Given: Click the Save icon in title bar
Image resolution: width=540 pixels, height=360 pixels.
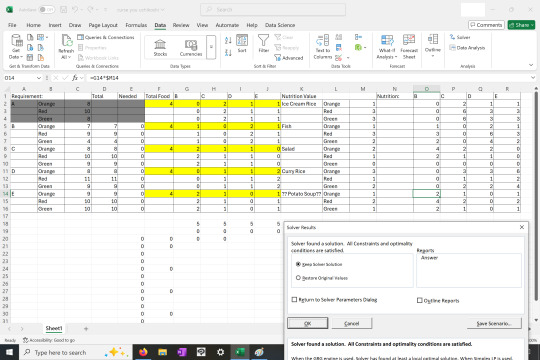Looking at the screenshot, I should [64, 10].
